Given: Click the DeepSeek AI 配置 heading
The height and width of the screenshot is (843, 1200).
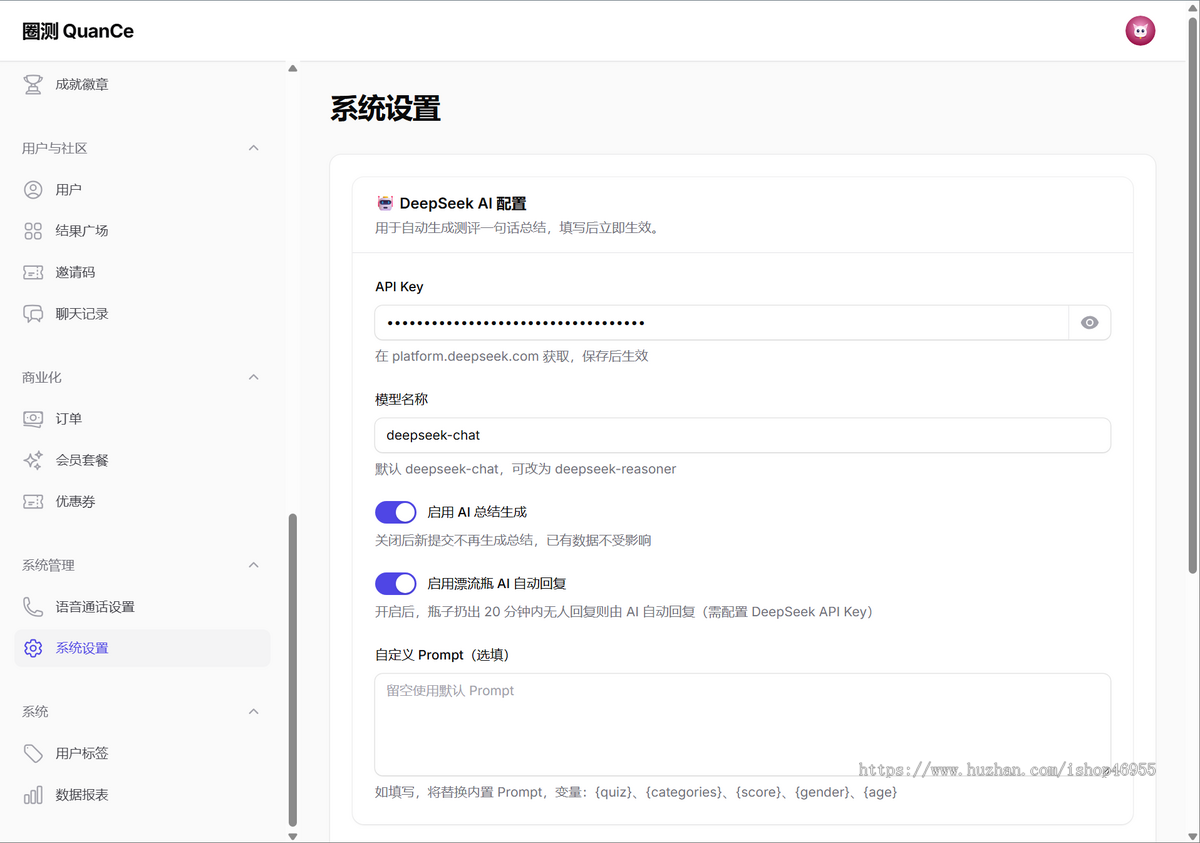Looking at the screenshot, I should pyautogui.click(x=463, y=203).
